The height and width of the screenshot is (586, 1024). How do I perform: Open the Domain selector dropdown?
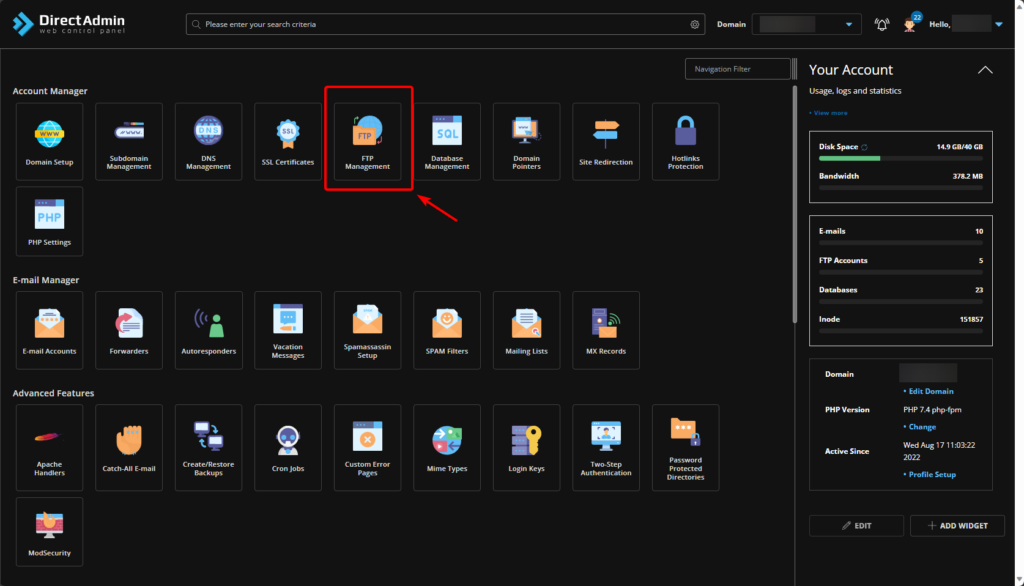[x=806, y=25]
